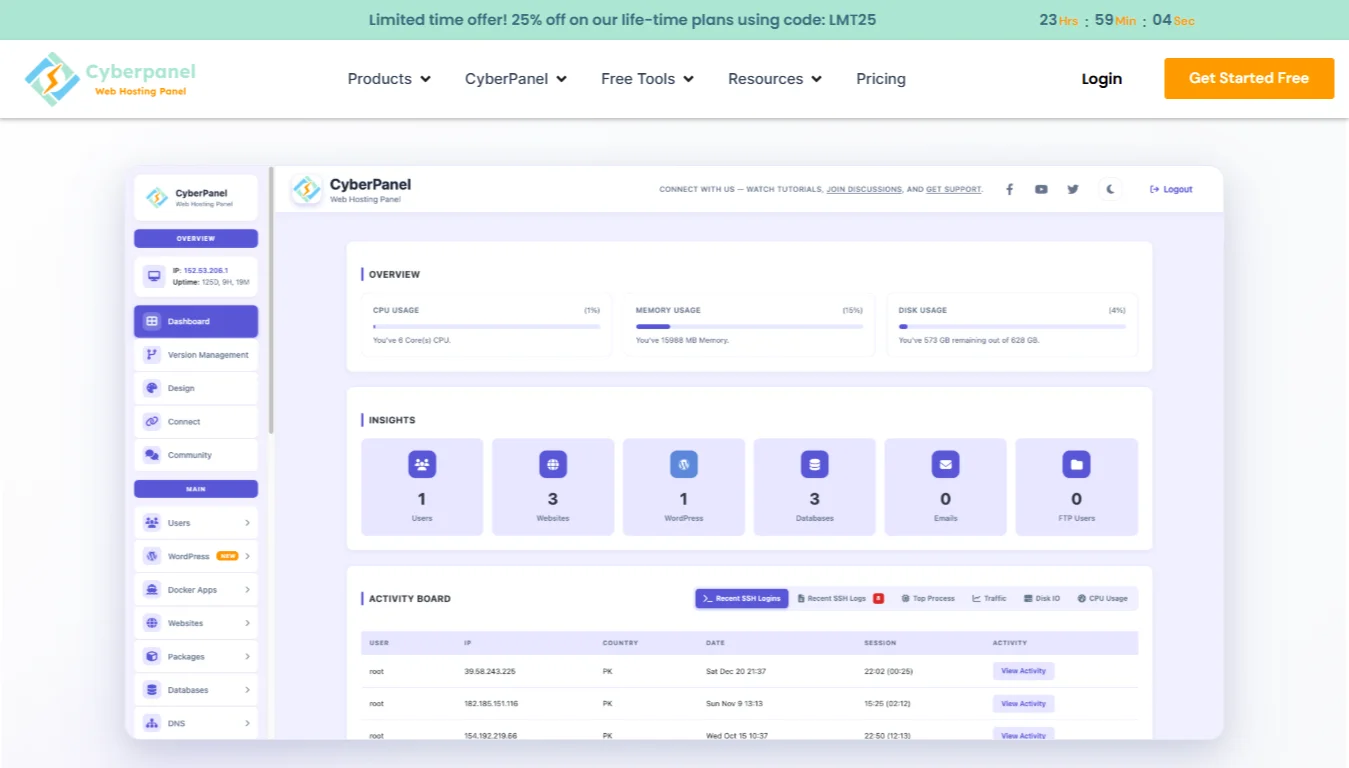Click the DNS network icon

click(152, 723)
